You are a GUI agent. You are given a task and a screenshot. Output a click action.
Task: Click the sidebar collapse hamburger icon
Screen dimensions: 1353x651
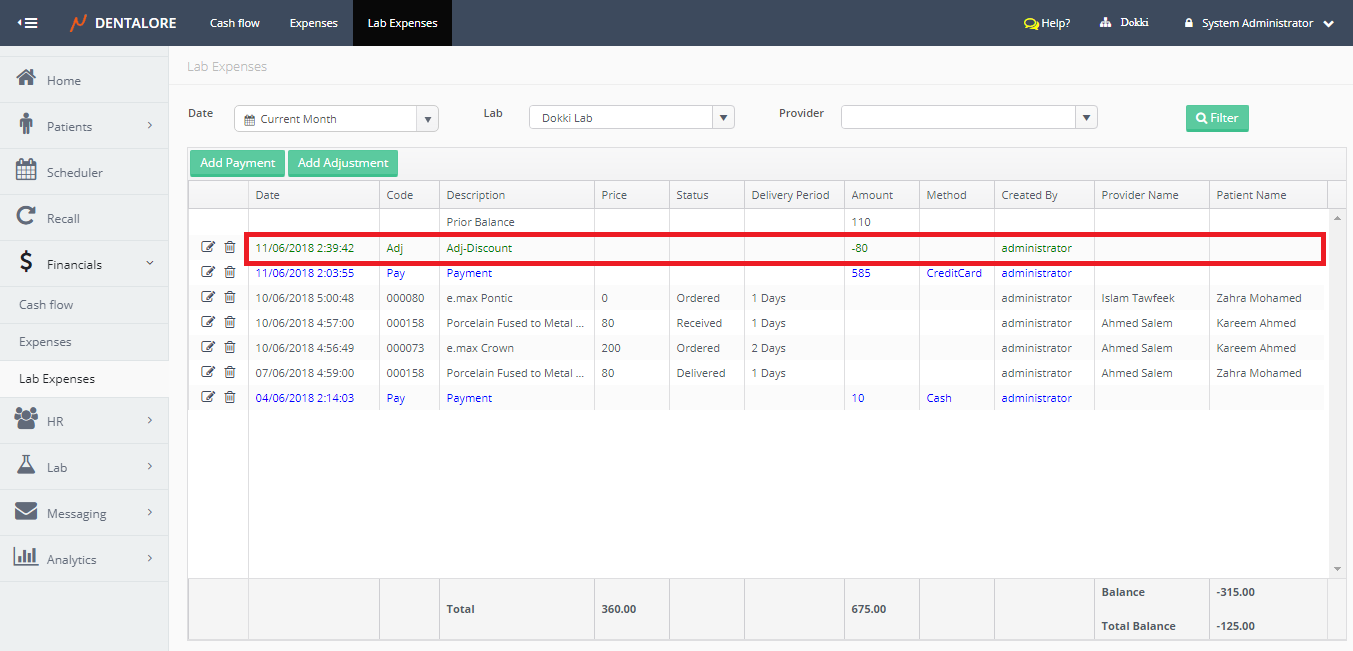(x=28, y=23)
